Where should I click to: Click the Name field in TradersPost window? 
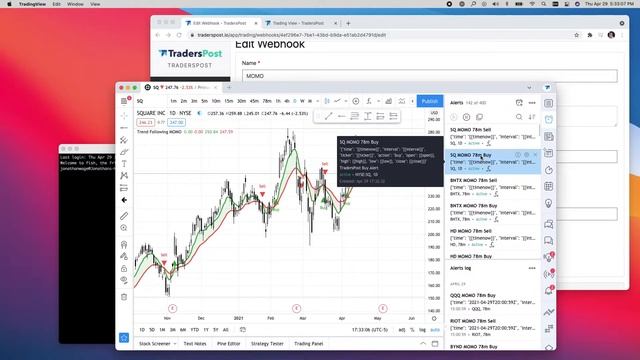429,76
